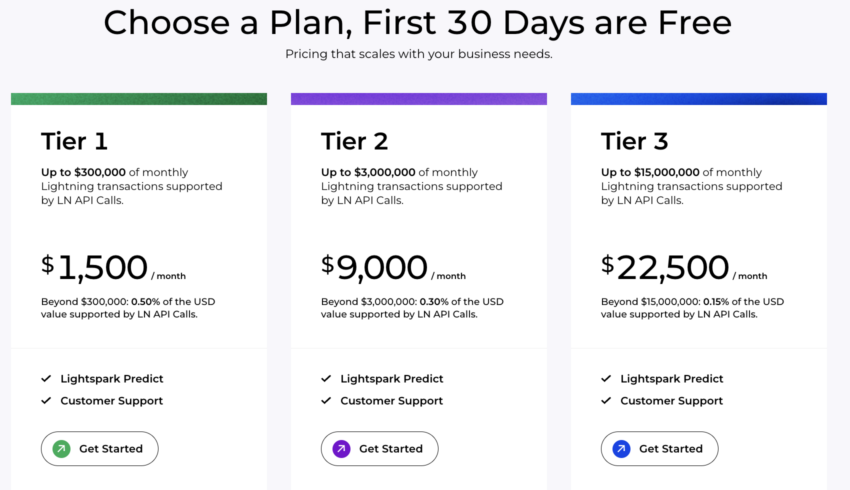Select the green bar above Tier 1

click(x=139, y=99)
